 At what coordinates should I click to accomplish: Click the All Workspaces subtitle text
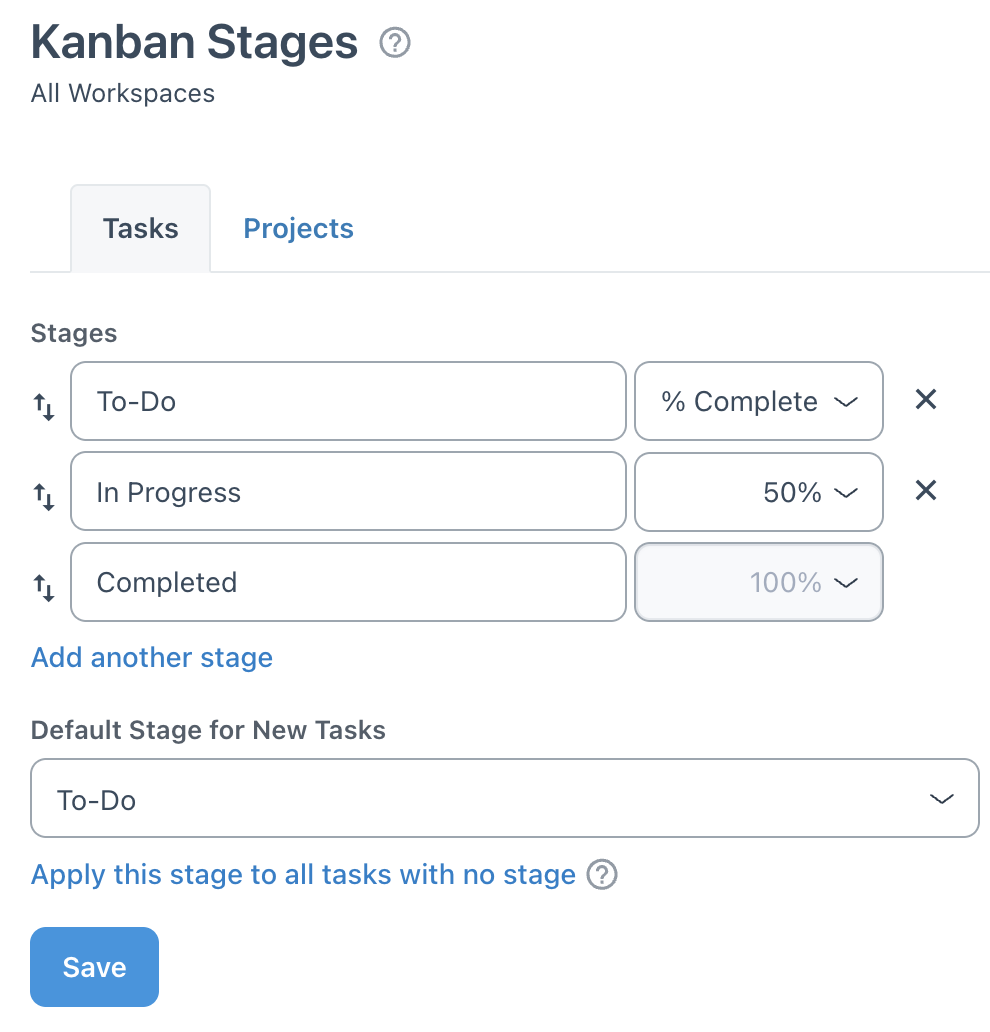[123, 94]
